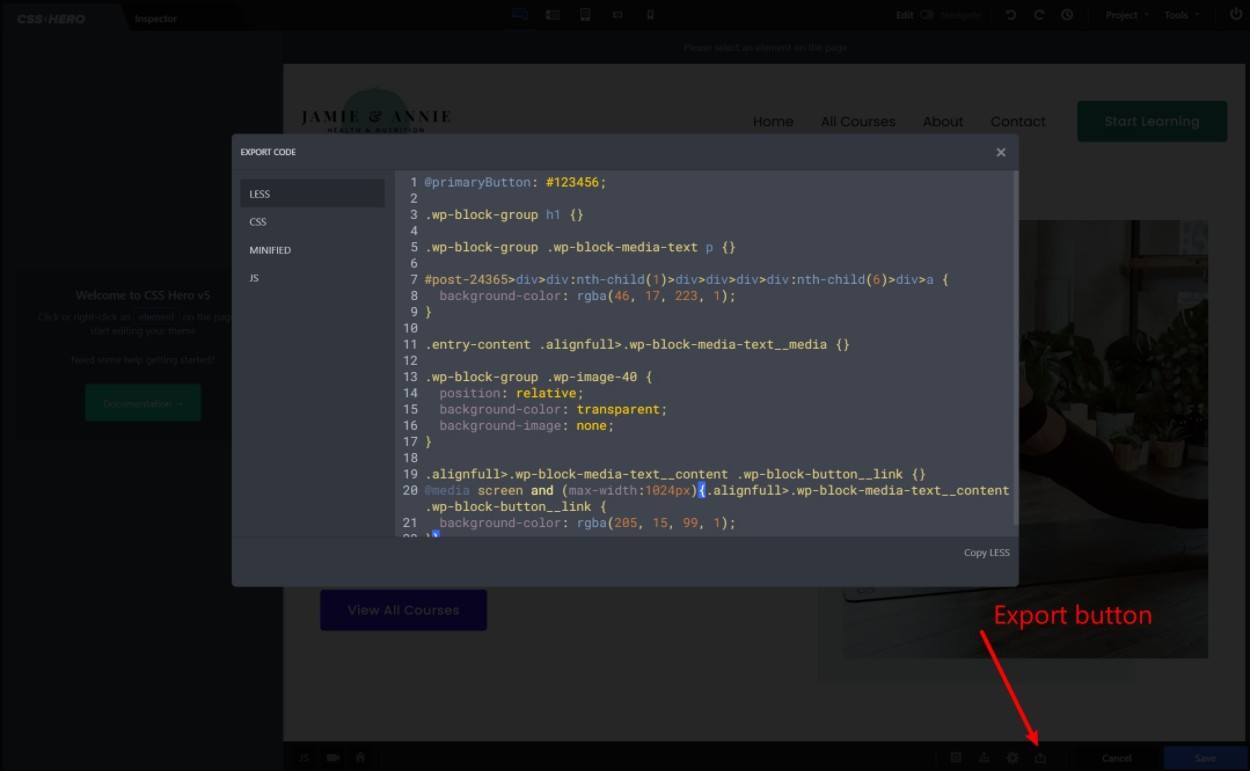Click the redo icon

pyautogui.click(x=1039, y=15)
